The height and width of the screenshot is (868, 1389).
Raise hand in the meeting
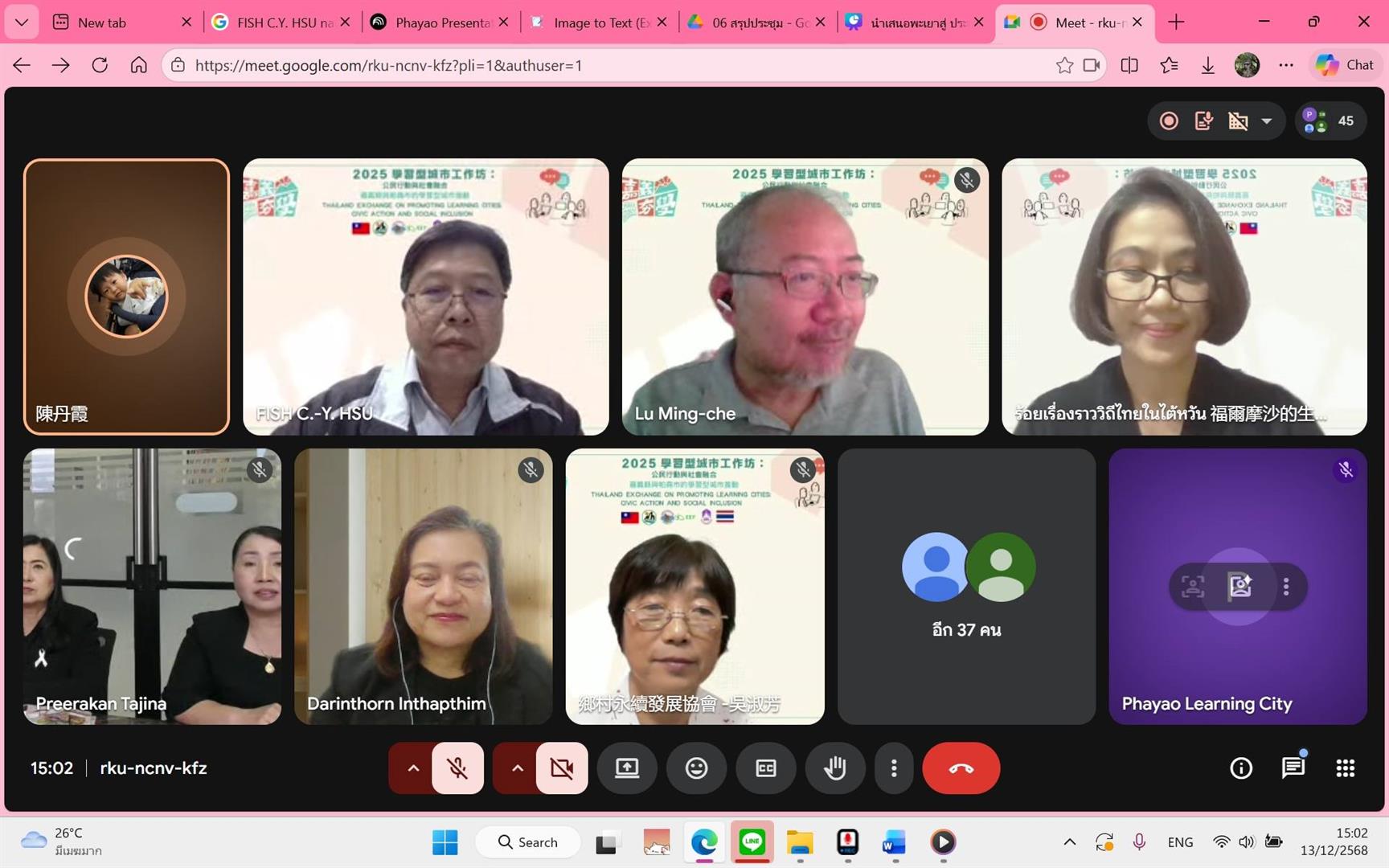[x=835, y=768]
